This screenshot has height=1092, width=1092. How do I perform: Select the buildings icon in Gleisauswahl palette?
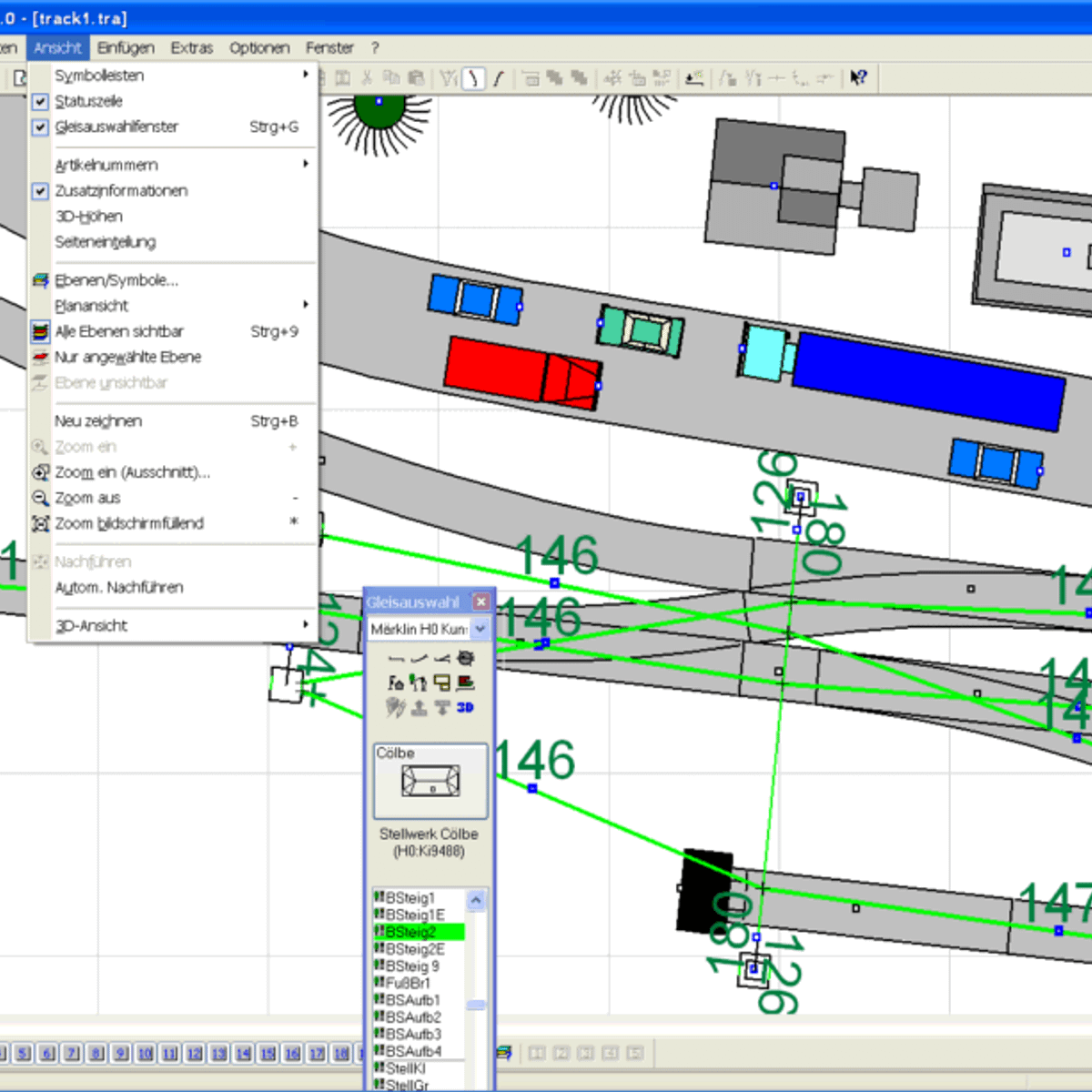tap(396, 682)
